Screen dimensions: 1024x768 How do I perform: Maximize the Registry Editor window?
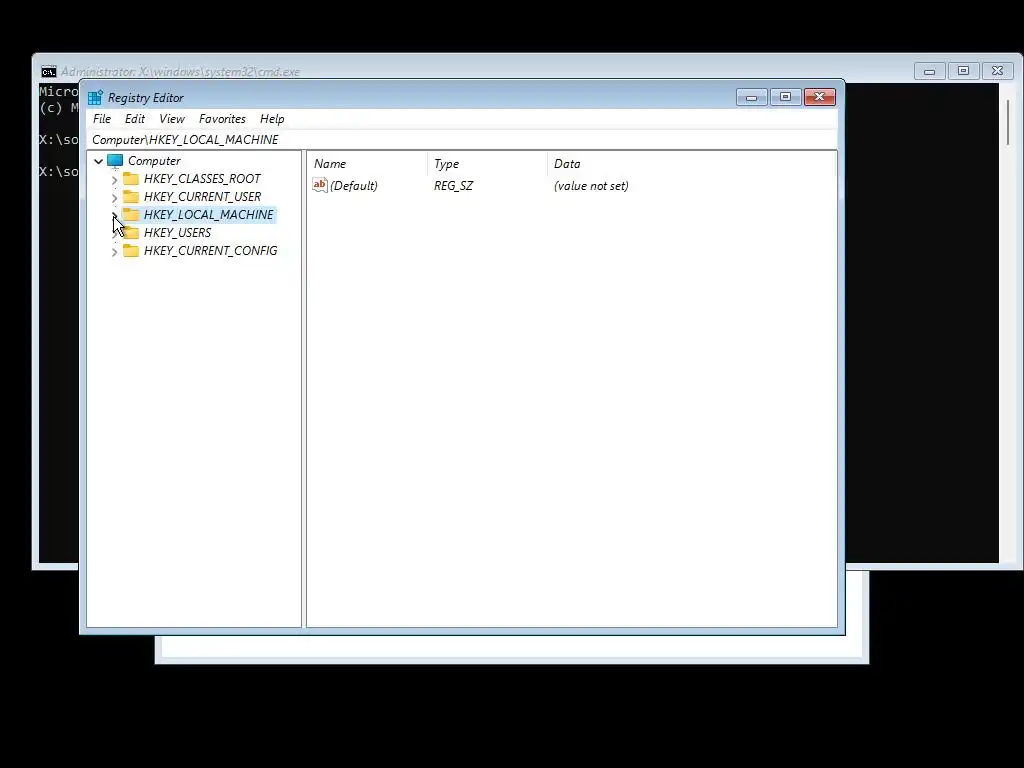click(786, 97)
